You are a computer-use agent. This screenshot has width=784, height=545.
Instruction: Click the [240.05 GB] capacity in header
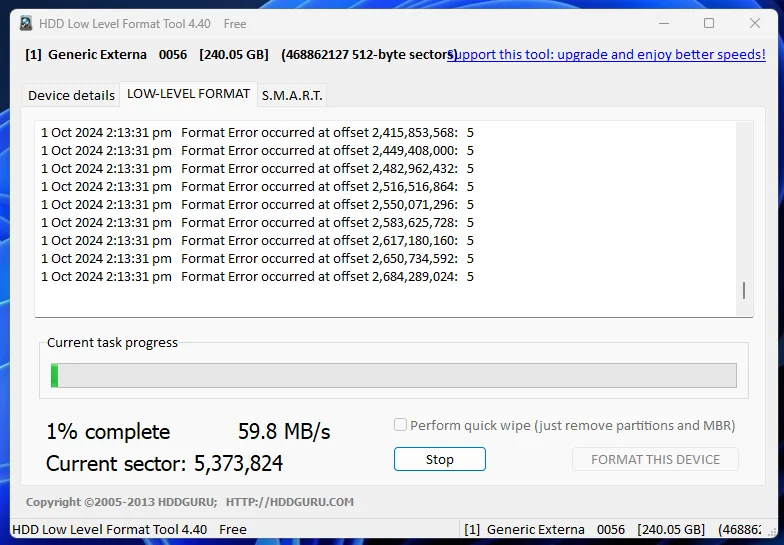point(234,54)
